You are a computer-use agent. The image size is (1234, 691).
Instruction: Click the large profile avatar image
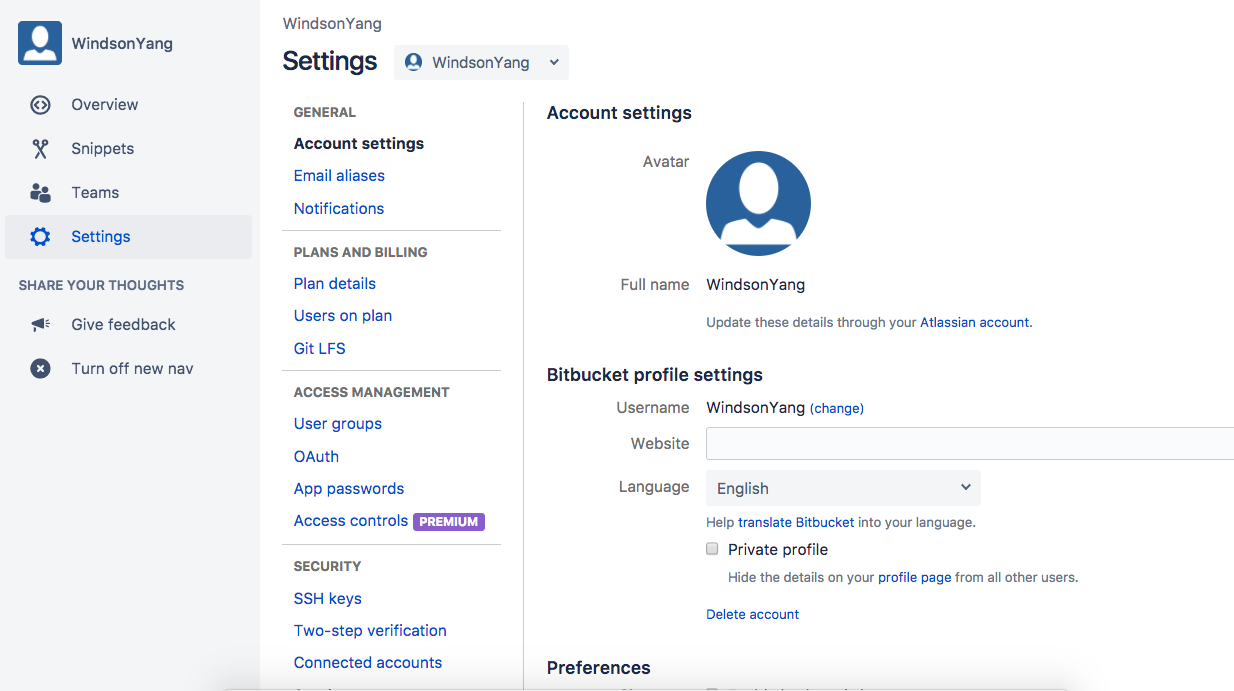click(x=758, y=203)
